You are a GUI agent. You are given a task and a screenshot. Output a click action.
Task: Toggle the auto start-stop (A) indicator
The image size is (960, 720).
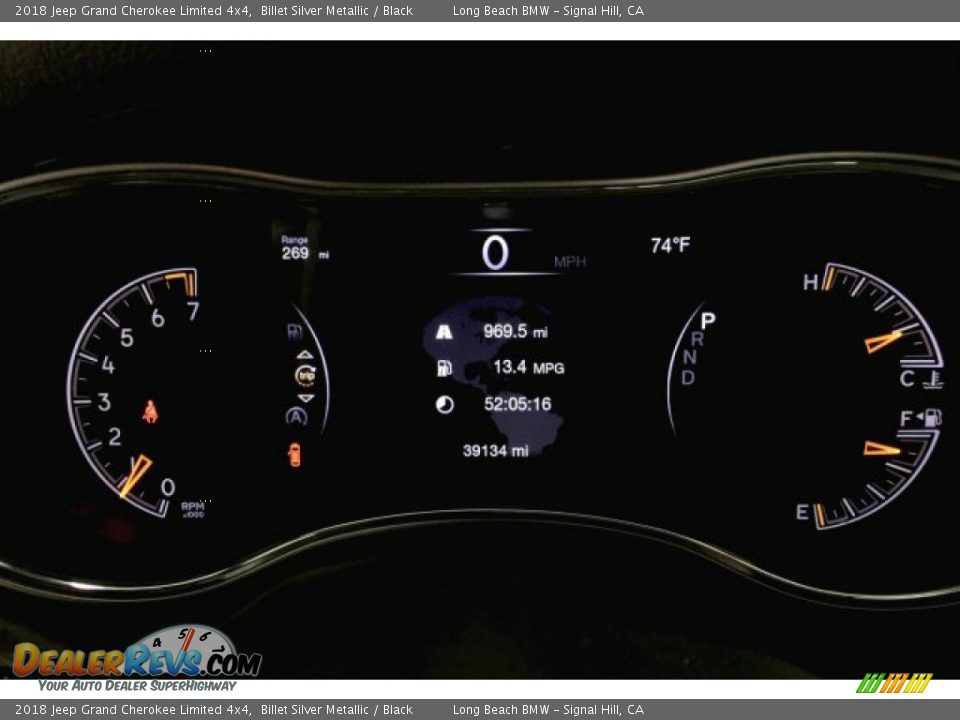tap(296, 417)
